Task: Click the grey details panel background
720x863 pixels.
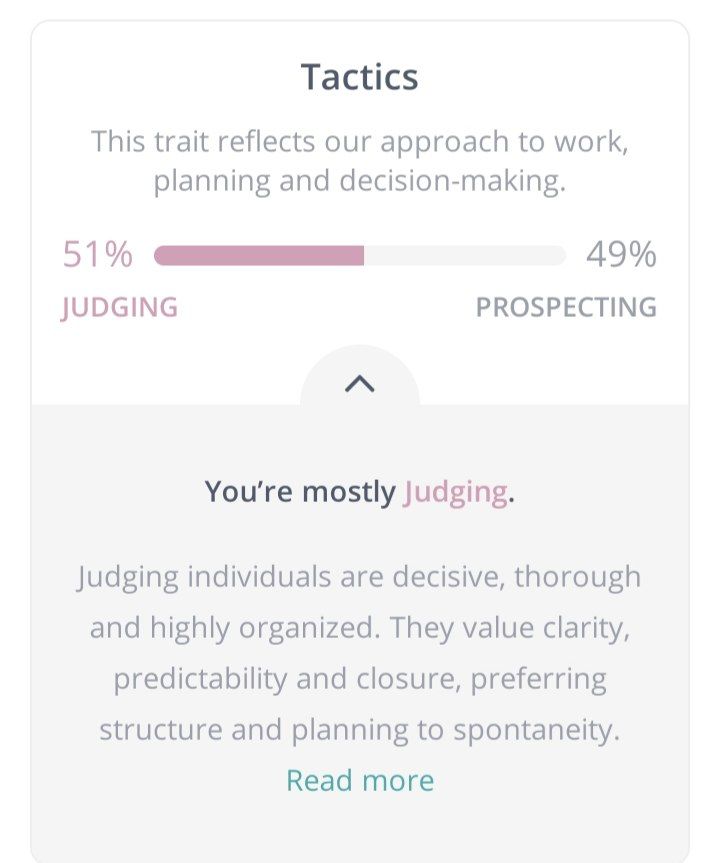Action: tap(360, 826)
